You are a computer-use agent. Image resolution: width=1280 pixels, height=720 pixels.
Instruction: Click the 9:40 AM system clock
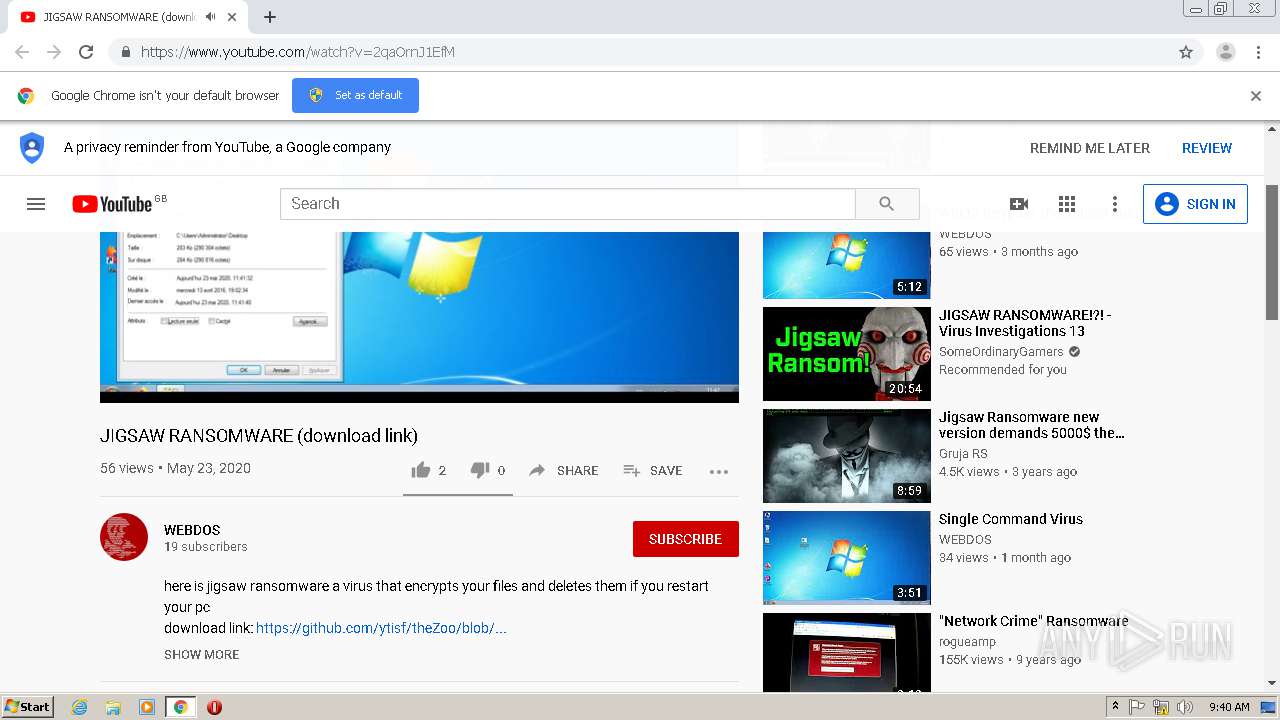pos(1229,707)
